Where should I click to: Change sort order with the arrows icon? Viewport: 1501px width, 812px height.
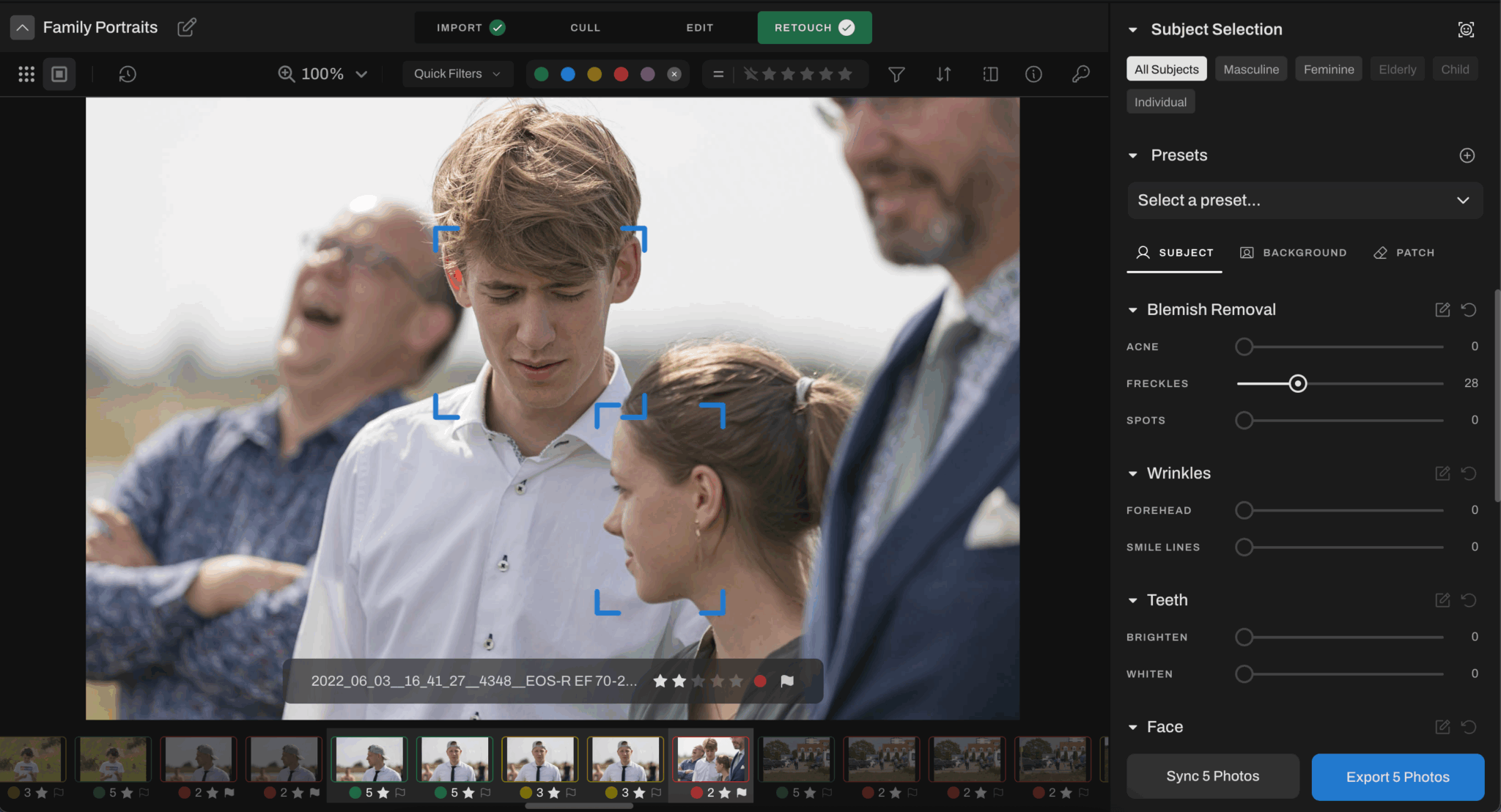click(x=943, y=73)
